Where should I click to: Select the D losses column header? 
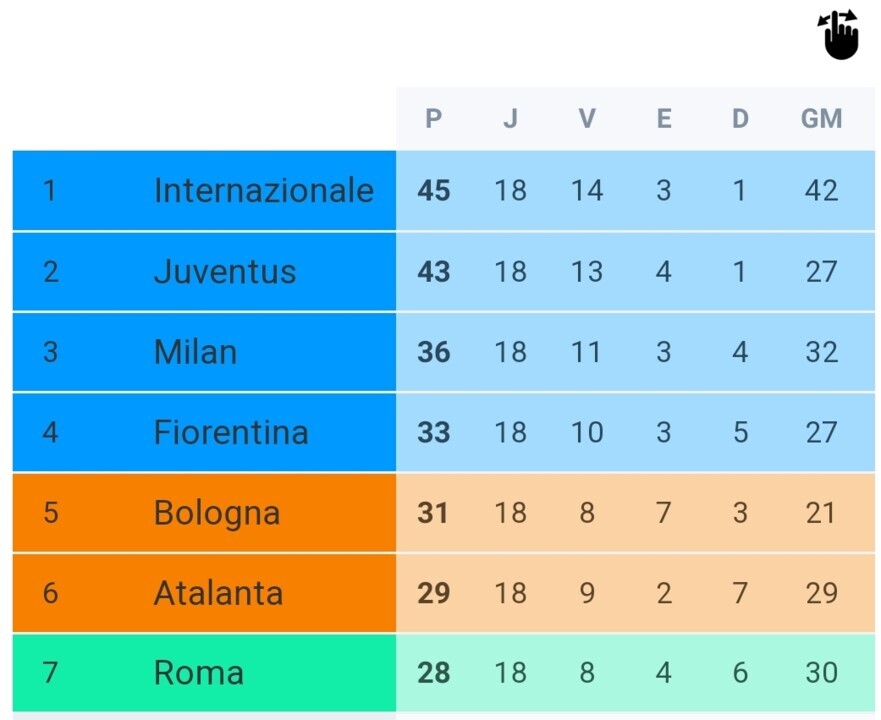tap(740, 119)
